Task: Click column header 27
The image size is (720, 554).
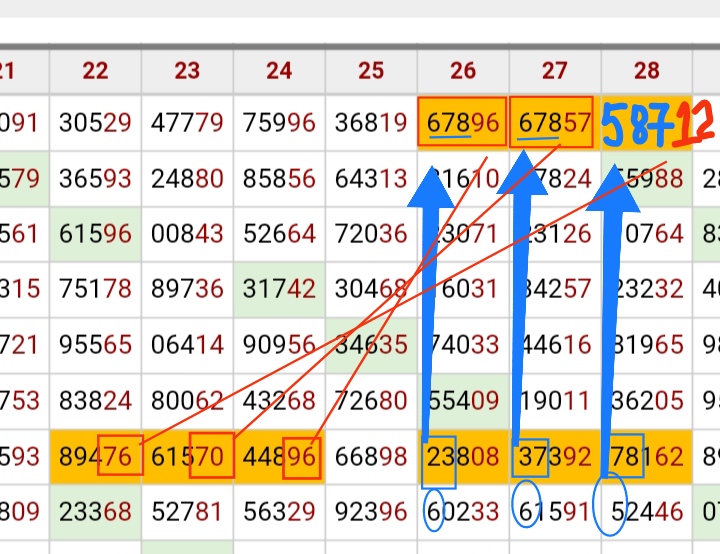Action: (x=555, y=71)
